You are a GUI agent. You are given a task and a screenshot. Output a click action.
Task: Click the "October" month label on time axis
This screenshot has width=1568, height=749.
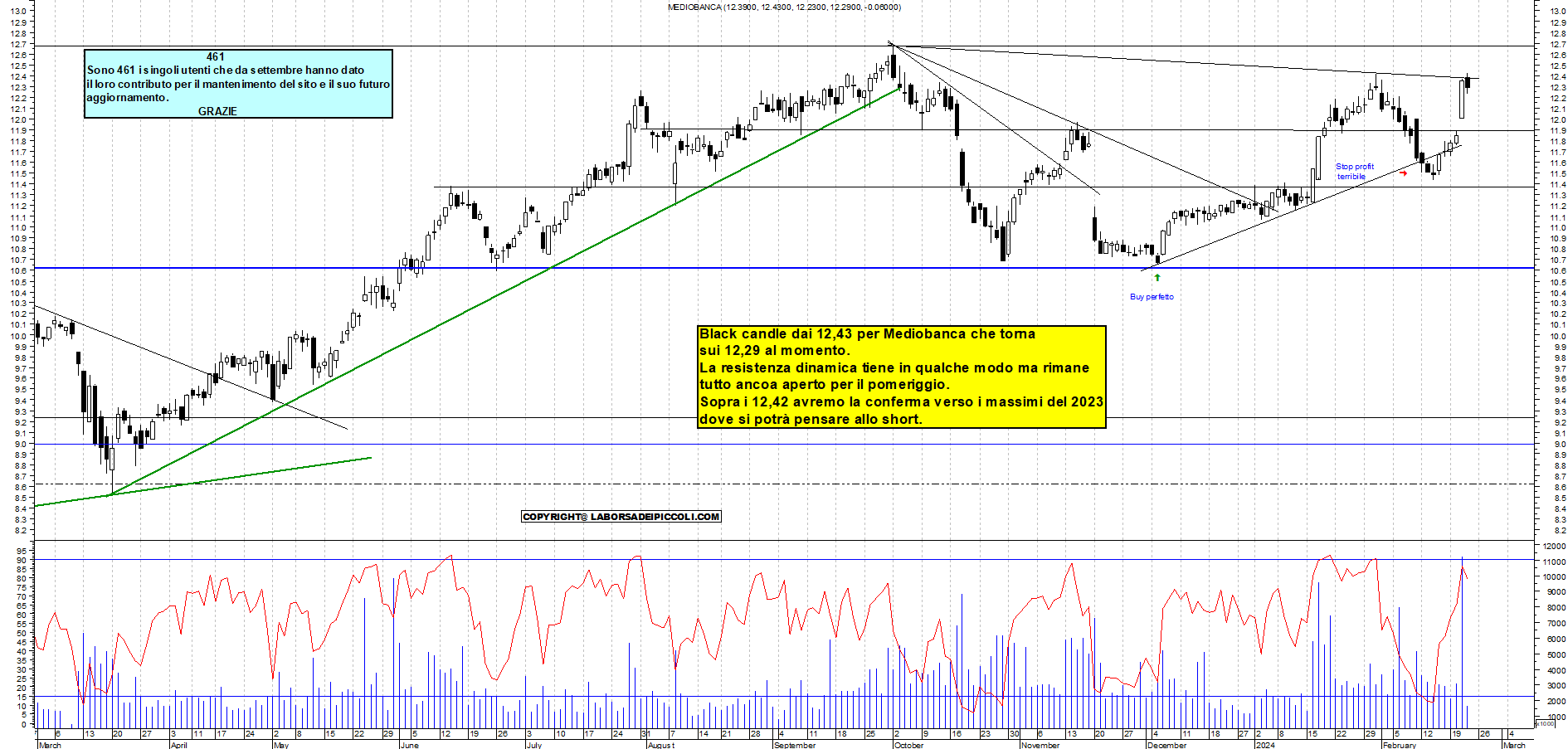click(x=908, y=745)
